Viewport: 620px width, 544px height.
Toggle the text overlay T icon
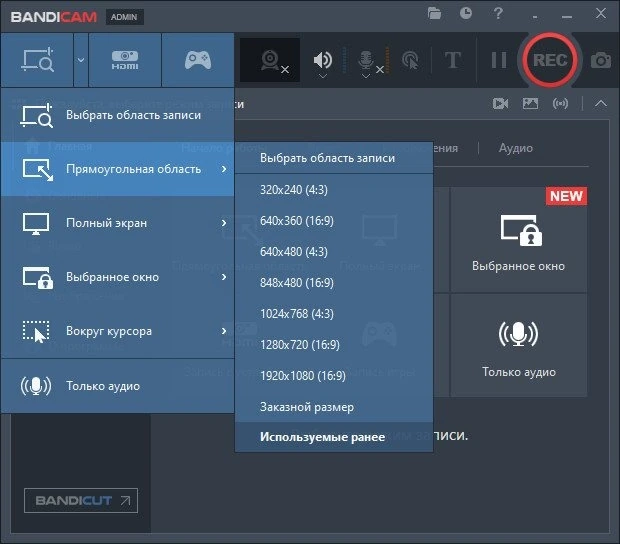click(453, 60)
